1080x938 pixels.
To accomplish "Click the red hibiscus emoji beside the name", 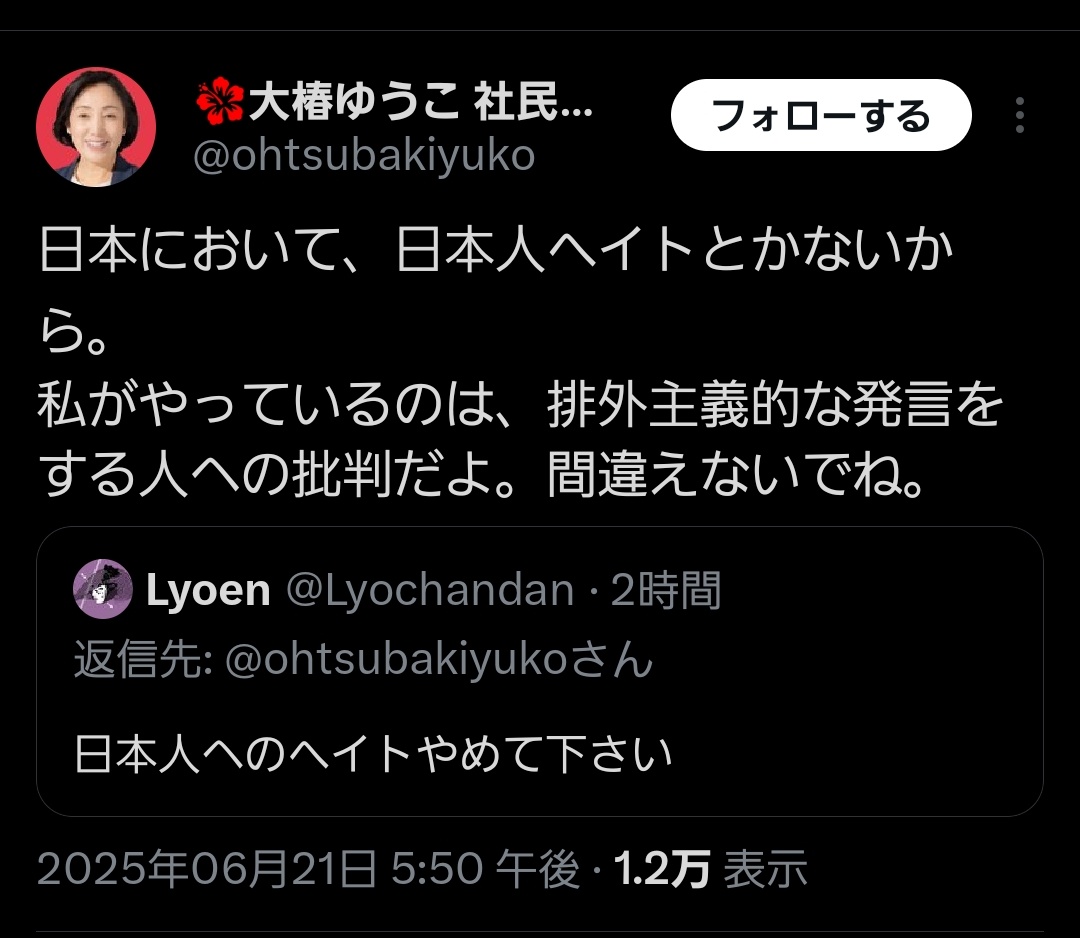I will coord(220,101).
